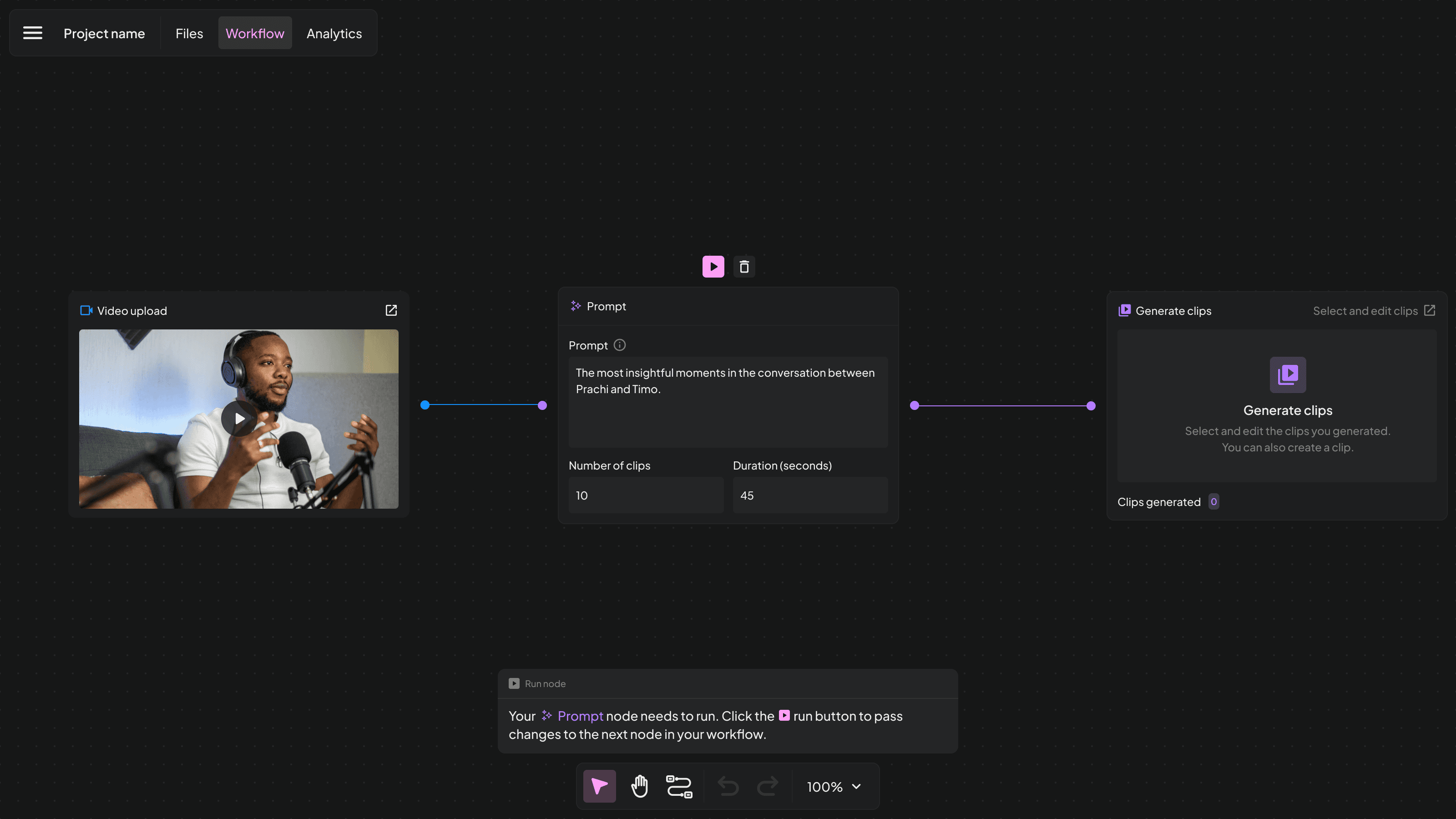The image size is (1456, 819).
Task: Open the hamburger menu
Action: pos(33,33)
